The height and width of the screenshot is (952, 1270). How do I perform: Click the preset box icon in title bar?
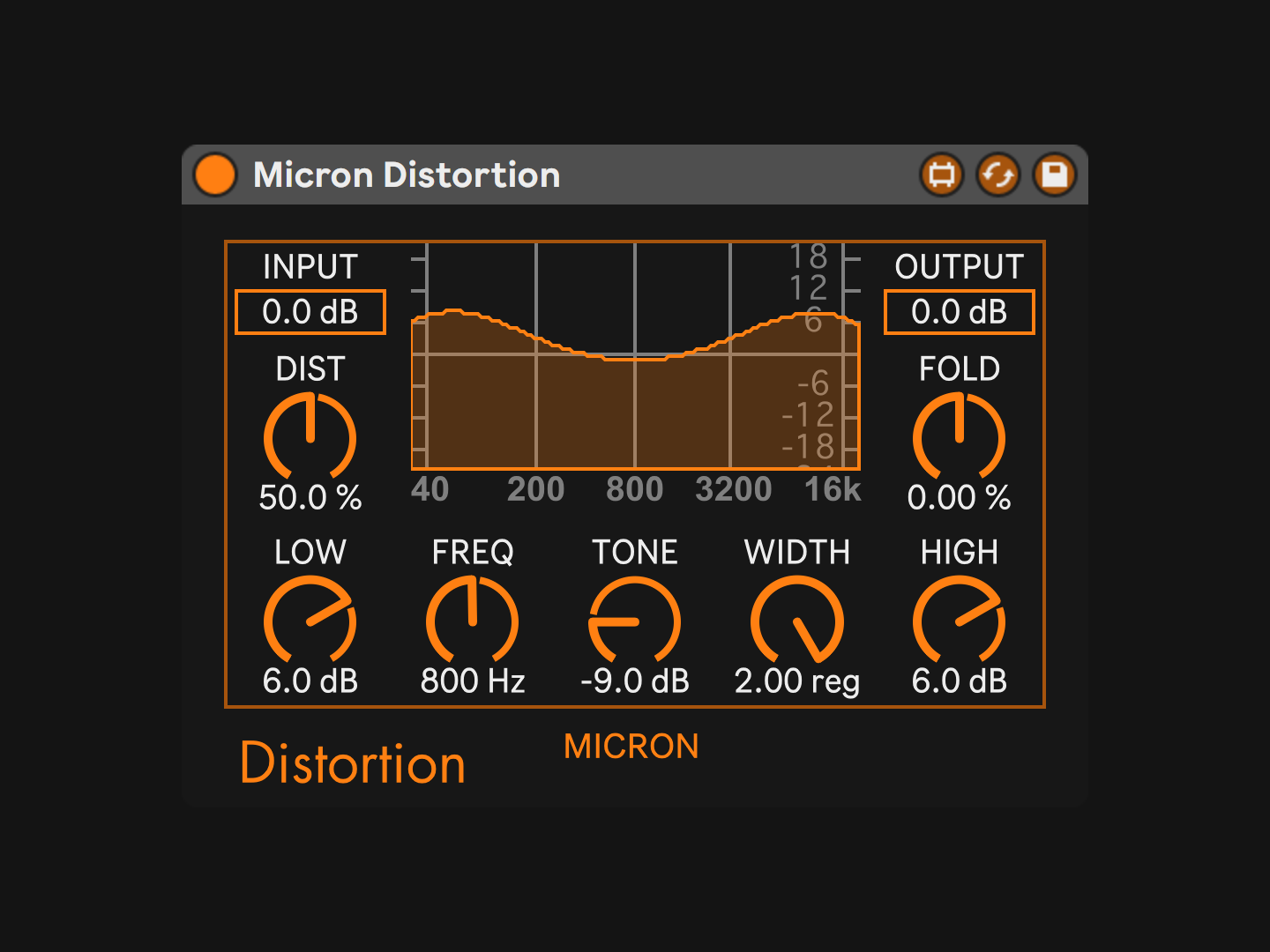coord(942,175)
